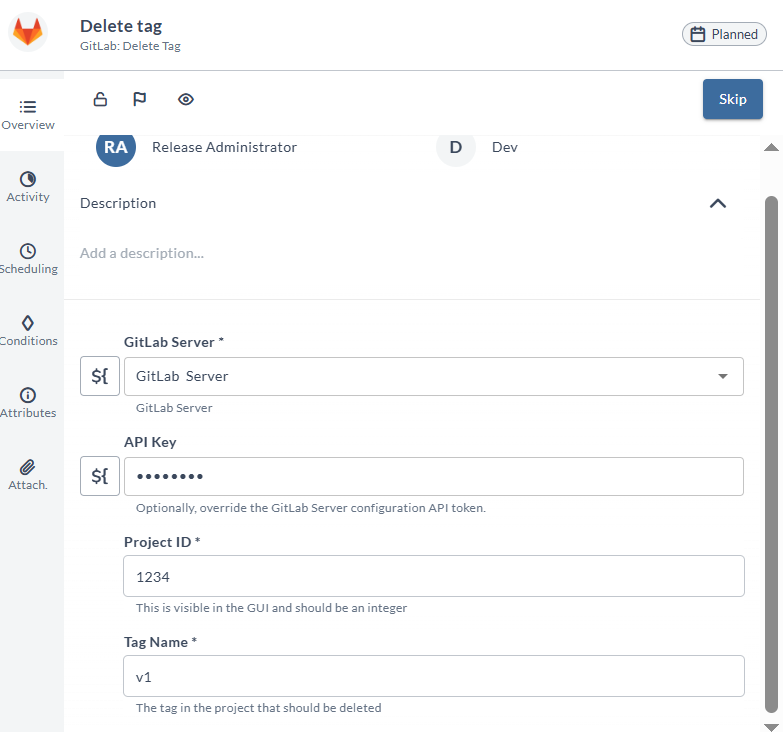The height and width of the screenshot is (732, 783).
Task: Click the GitLab fox logo icon
Action: point(28,32)
